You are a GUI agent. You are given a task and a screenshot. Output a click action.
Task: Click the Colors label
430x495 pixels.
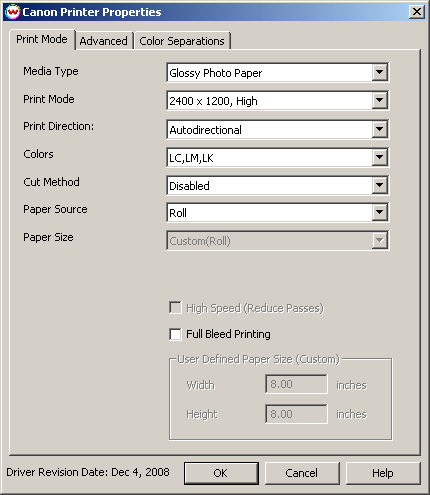(38, 154)
